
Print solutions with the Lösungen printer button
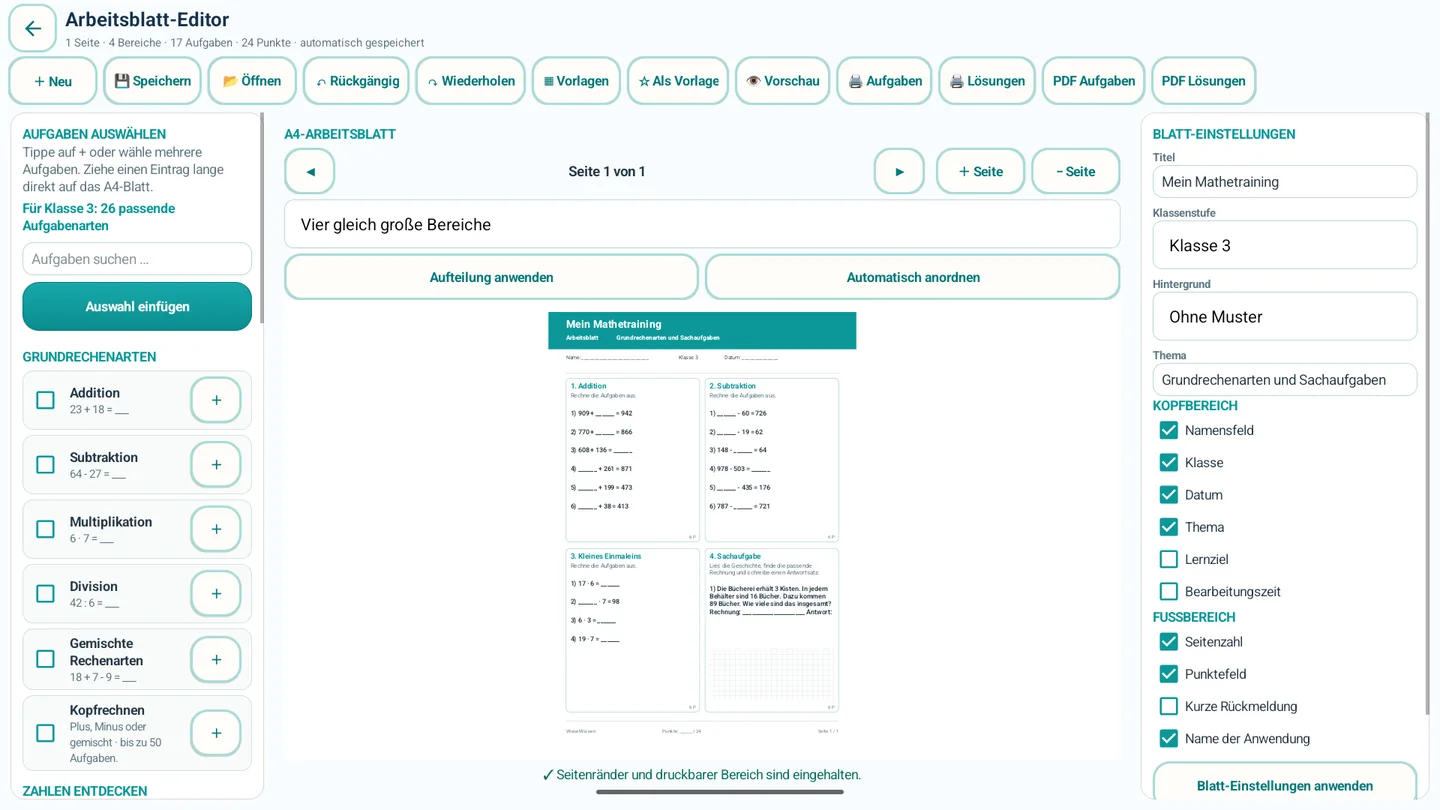pyautogui.click(x=987, y=81)
